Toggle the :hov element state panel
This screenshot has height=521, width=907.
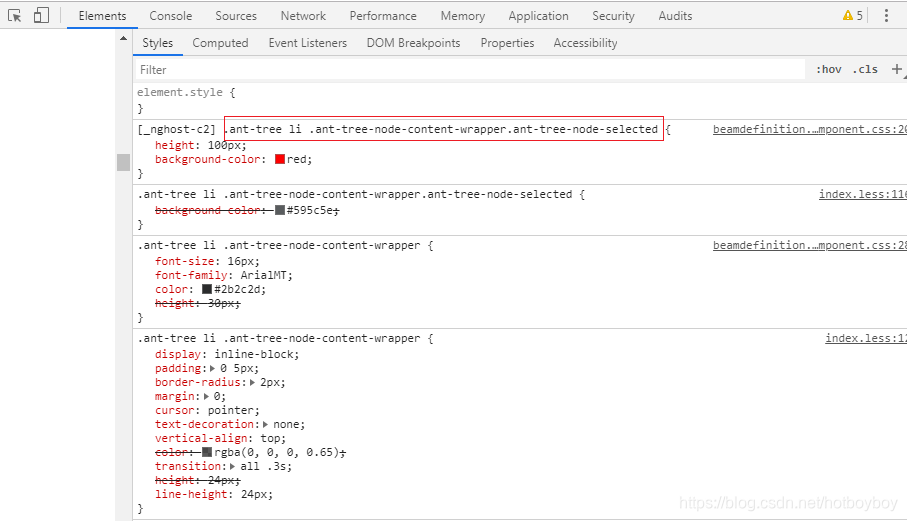[829, 69]
